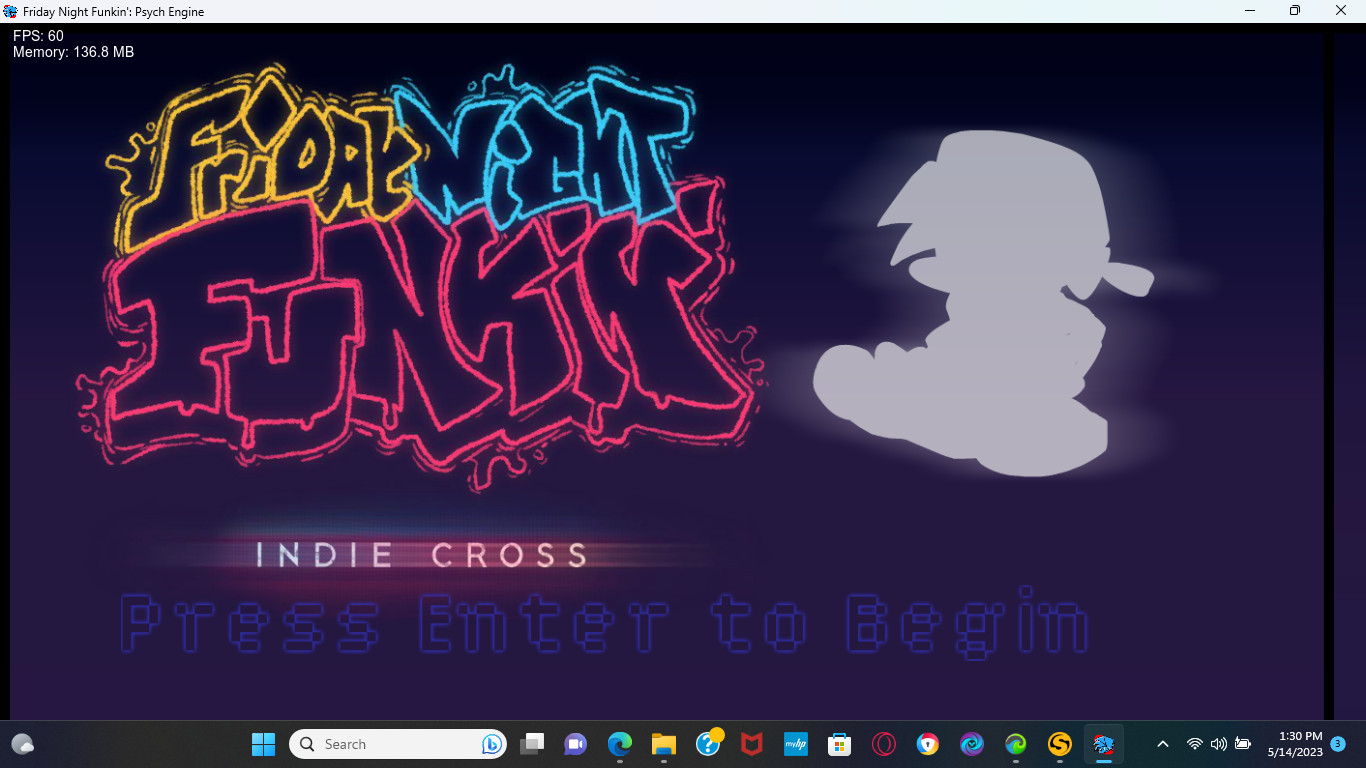Open the Chat (Teams) taskbar icon

coord(575,744)
